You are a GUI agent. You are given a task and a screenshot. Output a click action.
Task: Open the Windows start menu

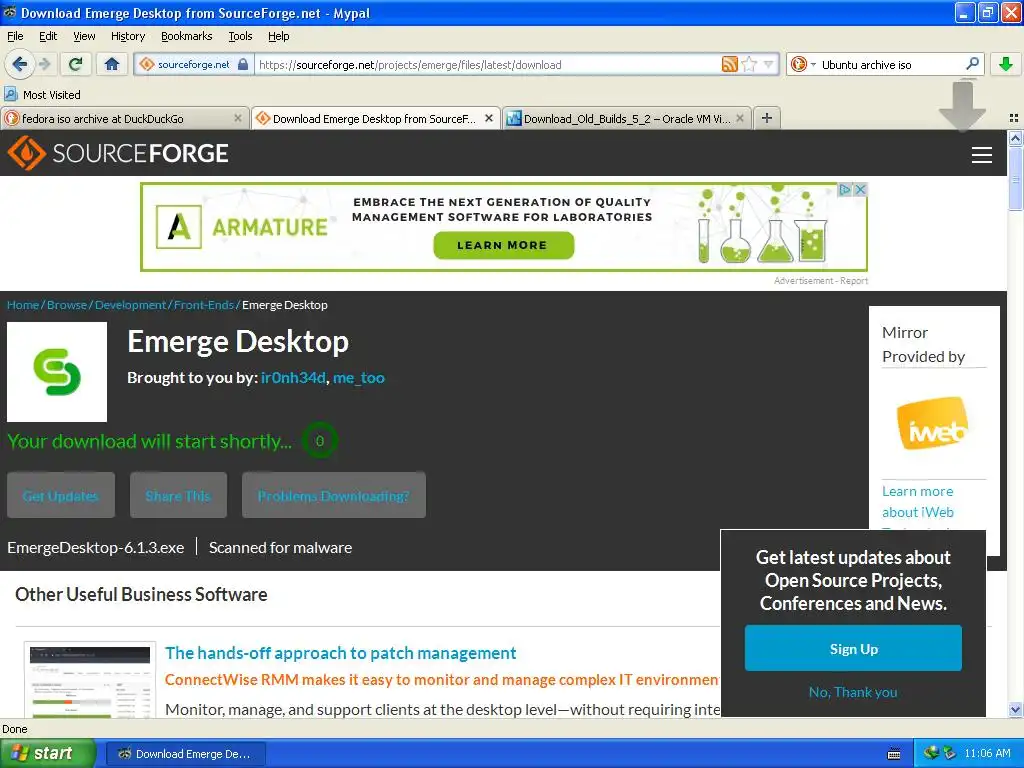coord(48,754)
